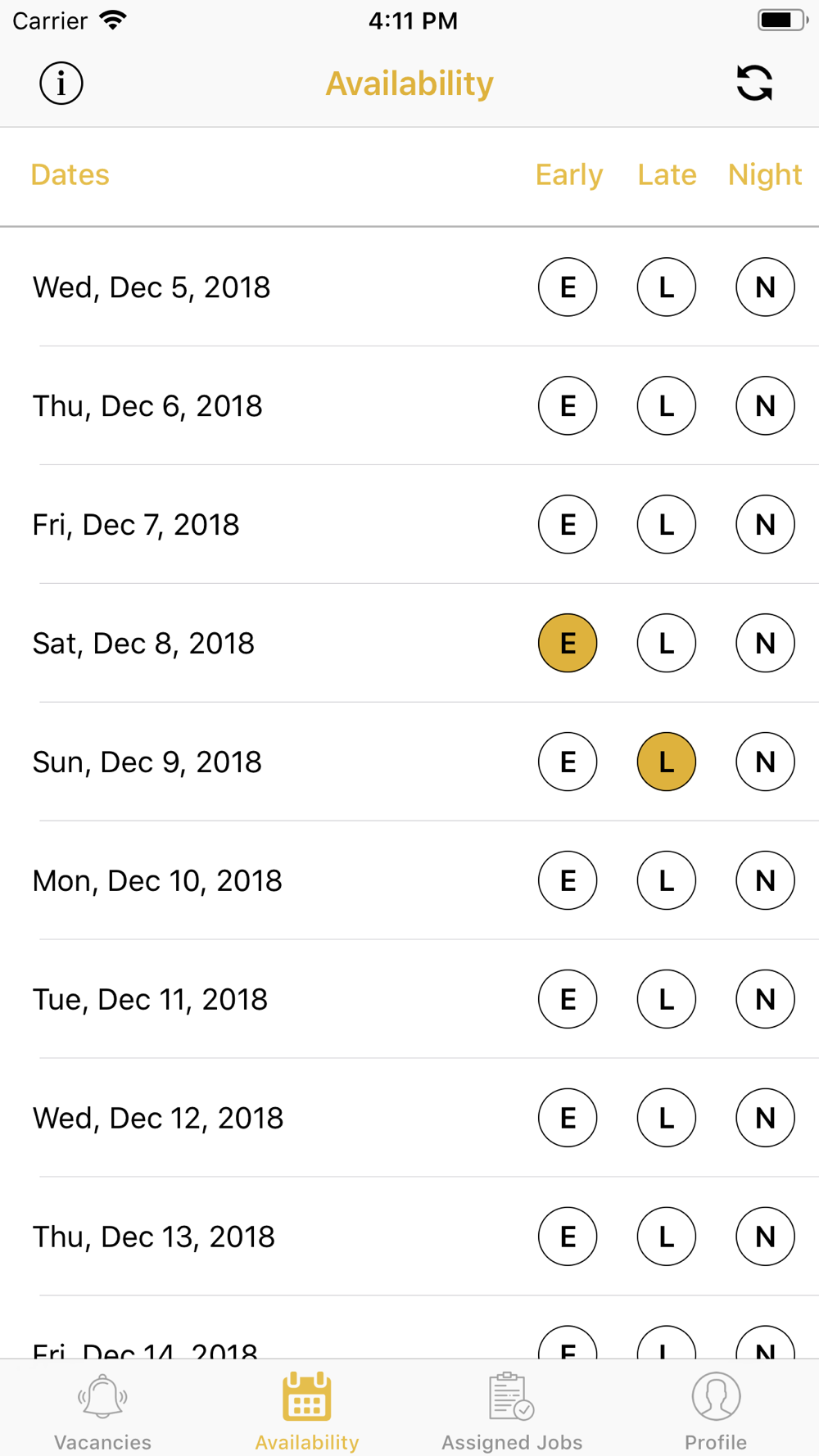Tap the info icon in header

click(61, 84)
